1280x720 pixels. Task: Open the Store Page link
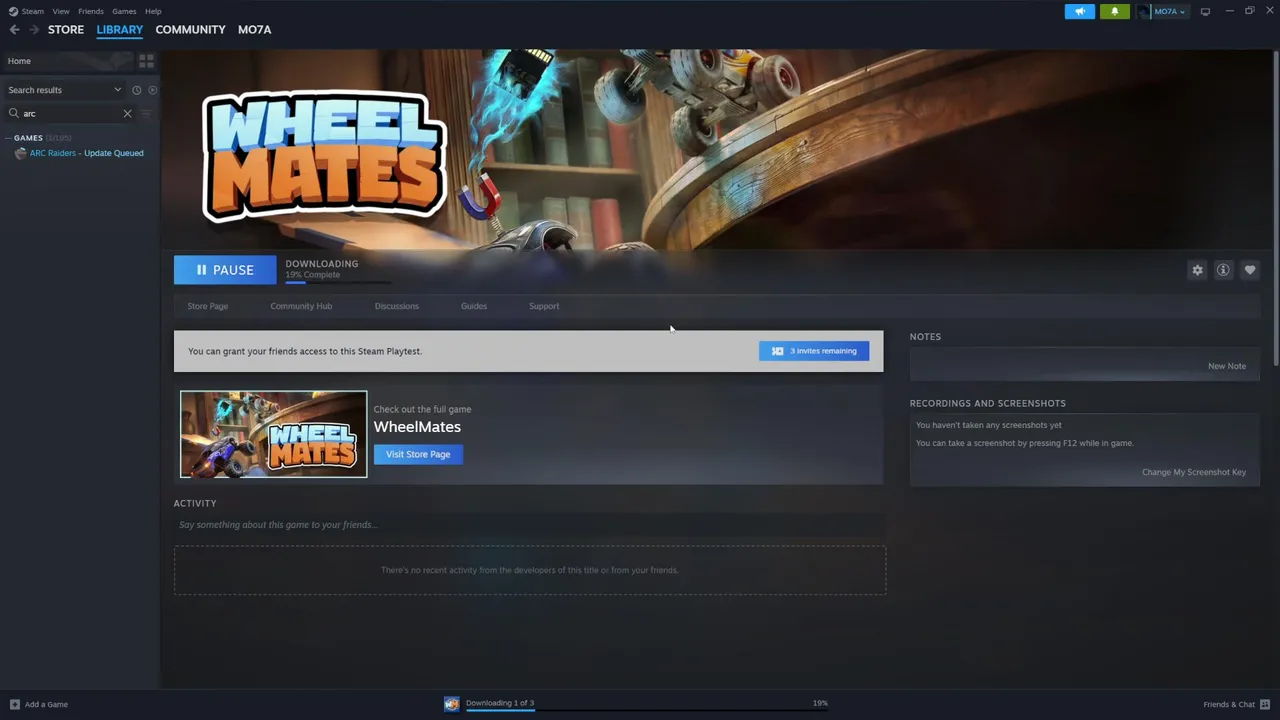208,306
